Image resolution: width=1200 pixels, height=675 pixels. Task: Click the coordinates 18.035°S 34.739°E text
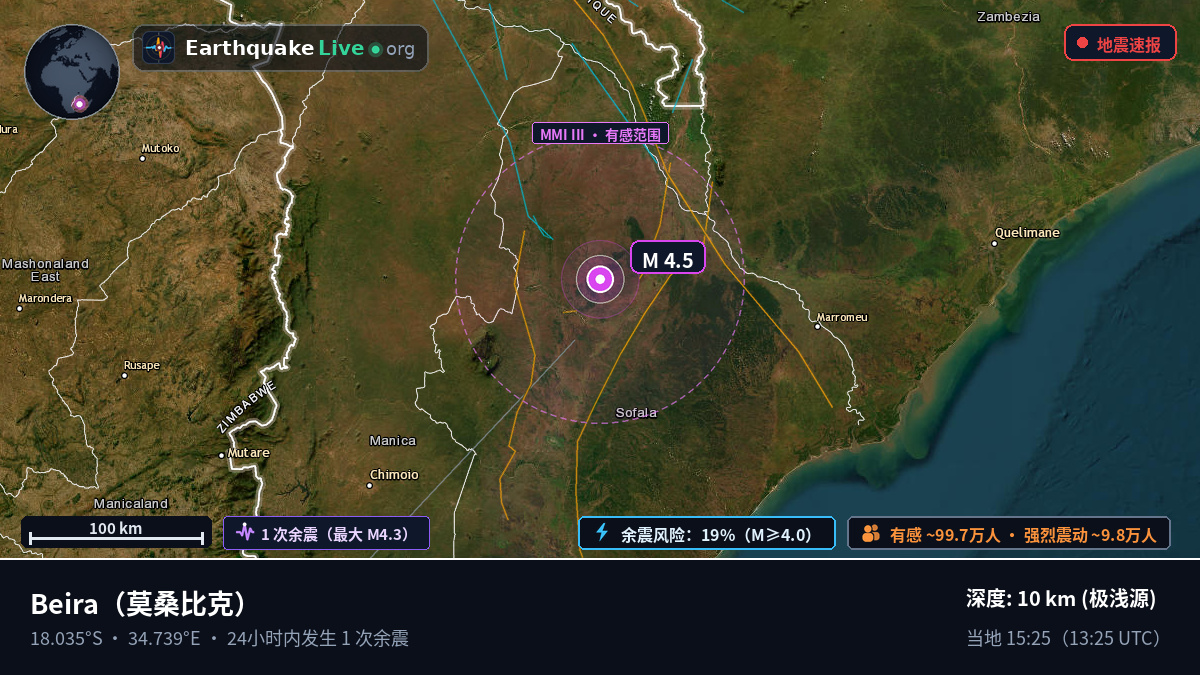(115, 639)
